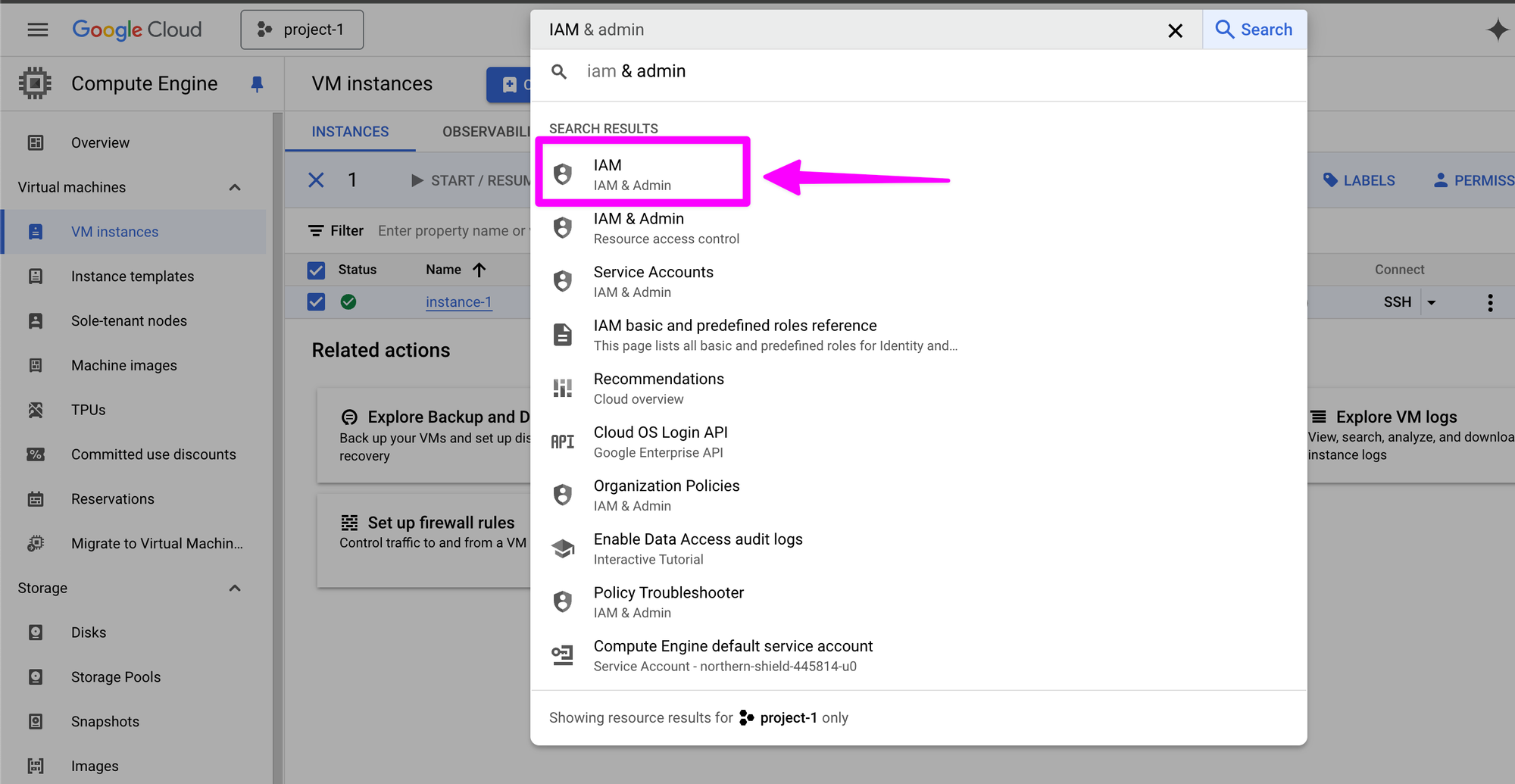Click the Filter input field
This screenshot has height=784, width=1515.
point(453,230)
